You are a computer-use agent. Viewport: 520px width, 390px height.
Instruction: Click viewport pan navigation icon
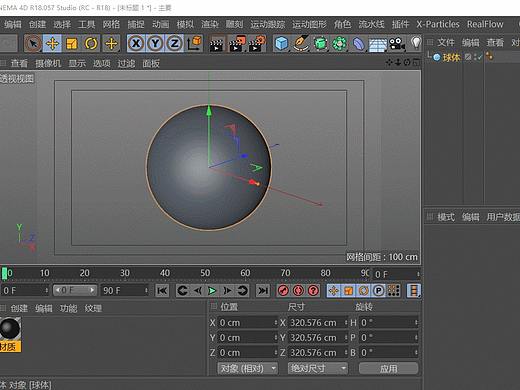click(389, 62)
